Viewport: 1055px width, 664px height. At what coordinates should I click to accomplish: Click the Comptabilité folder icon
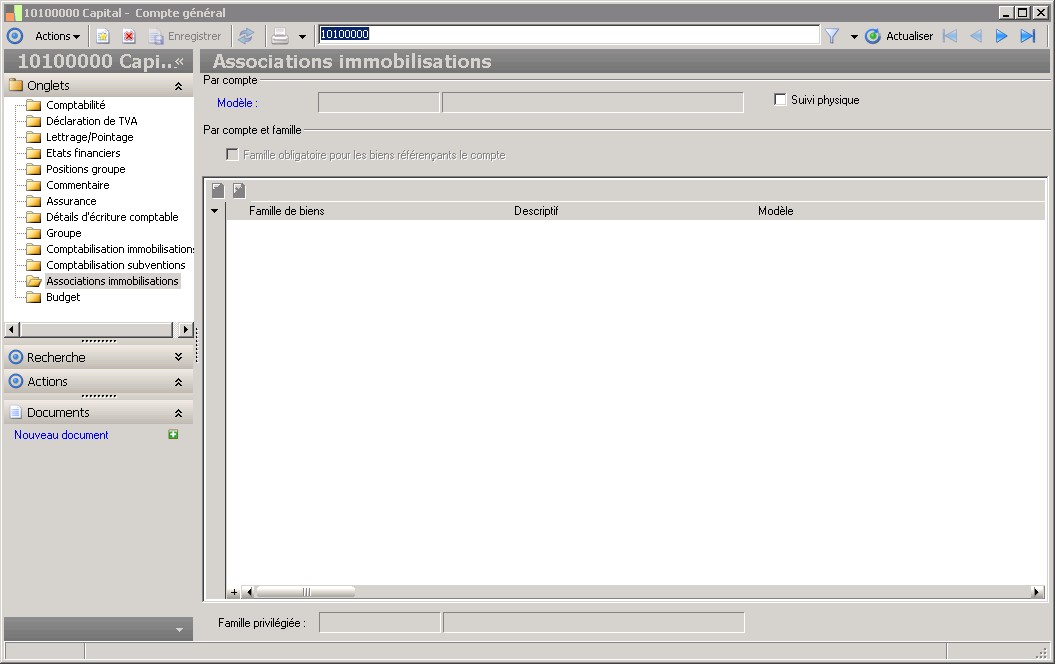coord(34,105)
